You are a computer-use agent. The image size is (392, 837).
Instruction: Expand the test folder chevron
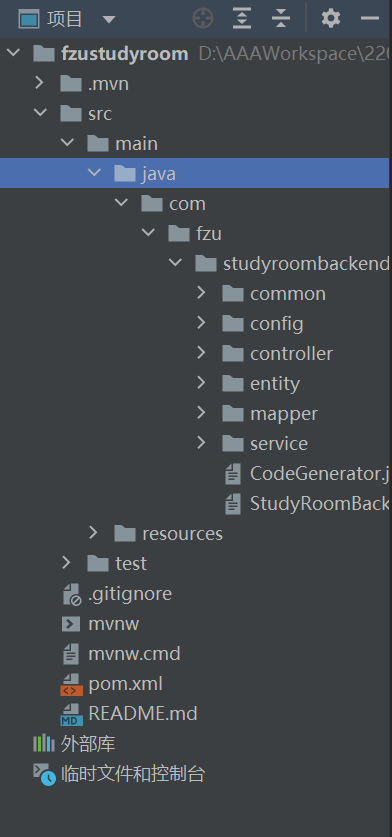66,563
